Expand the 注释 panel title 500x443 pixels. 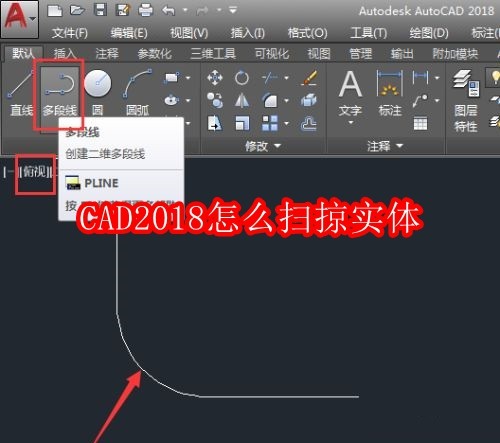point(385,146)
